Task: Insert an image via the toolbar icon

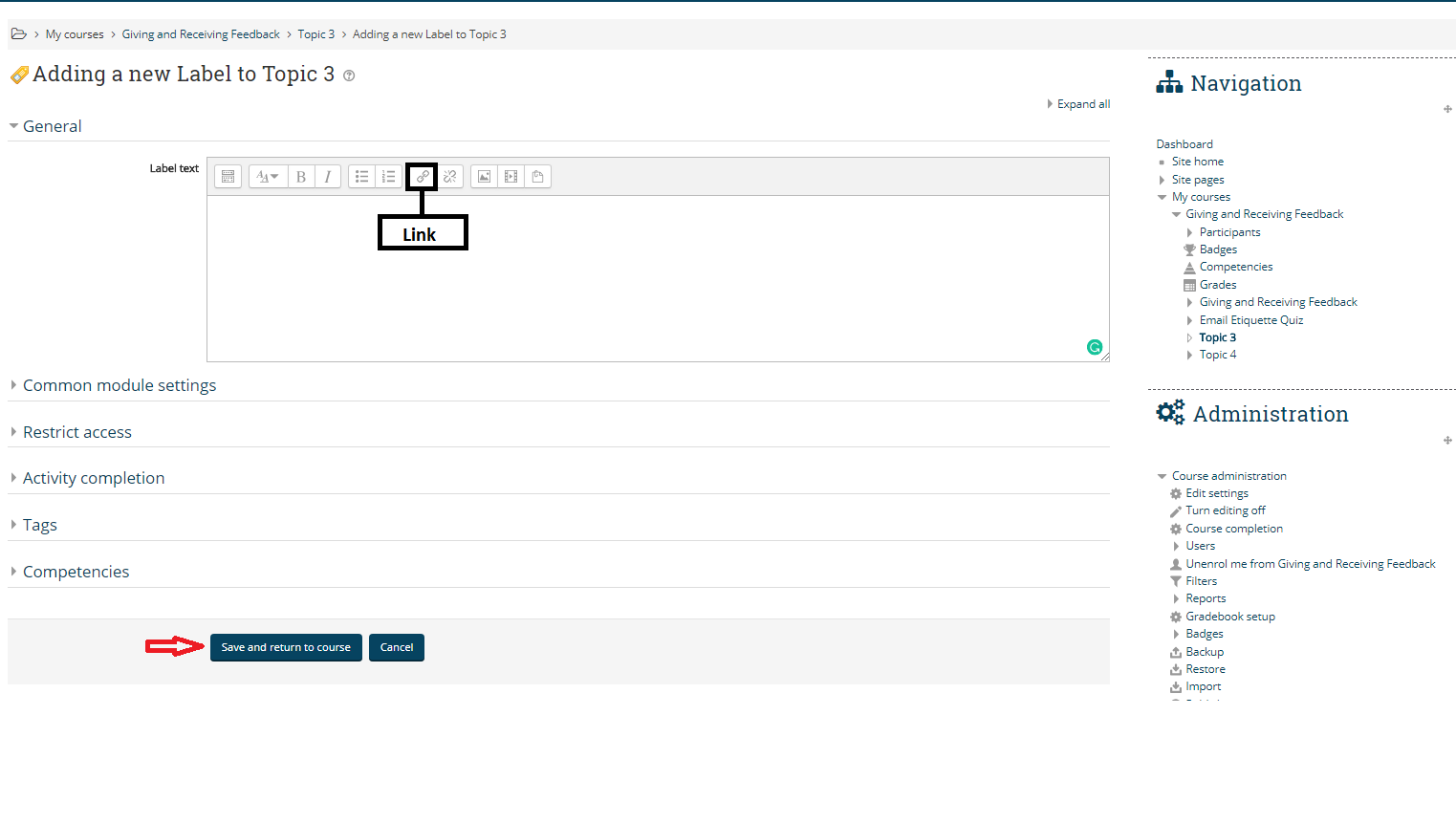Action: click(x=484, y=177)
